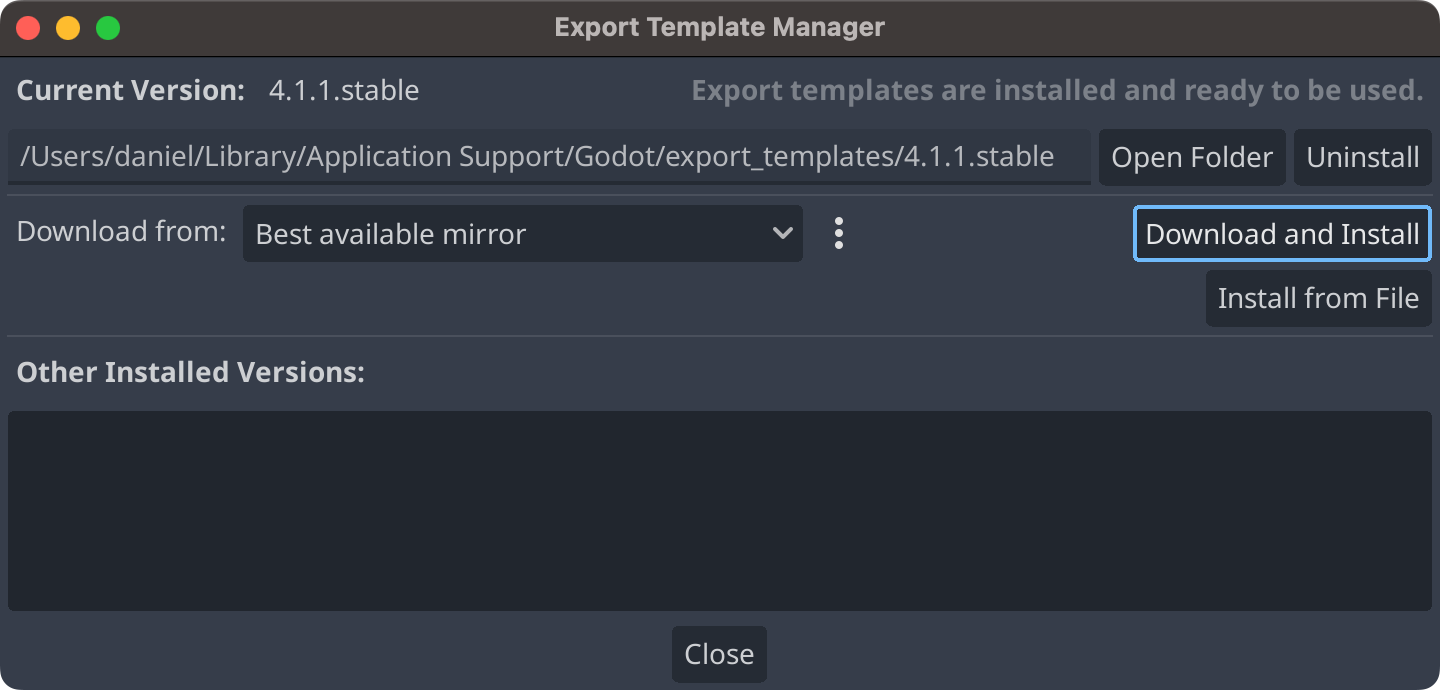The width and height of the screenshot is (1440, 690).
Task: Select the Best available mirror combo box
Action: click(523, 233)
